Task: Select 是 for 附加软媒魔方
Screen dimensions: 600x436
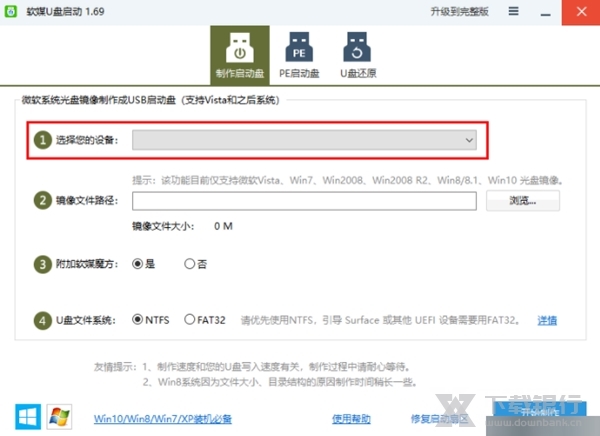Action: pyautogui.click(x=143, y=264)
